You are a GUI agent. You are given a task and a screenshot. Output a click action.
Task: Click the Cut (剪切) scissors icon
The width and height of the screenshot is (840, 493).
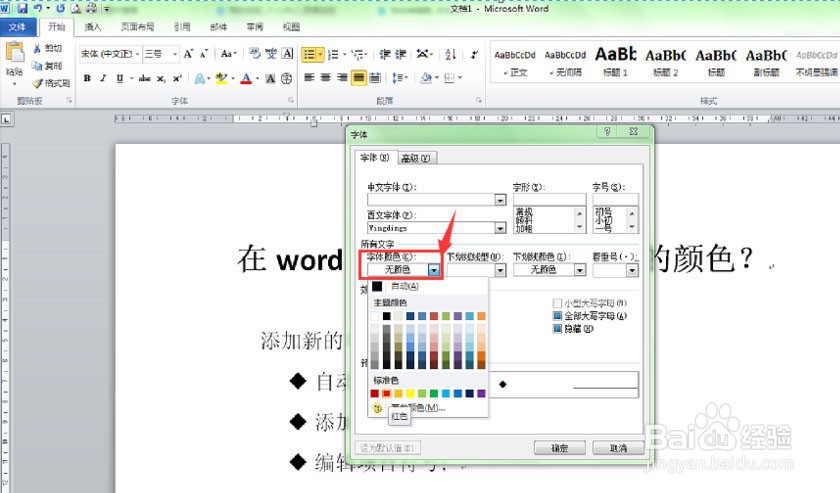pos(37,48)
